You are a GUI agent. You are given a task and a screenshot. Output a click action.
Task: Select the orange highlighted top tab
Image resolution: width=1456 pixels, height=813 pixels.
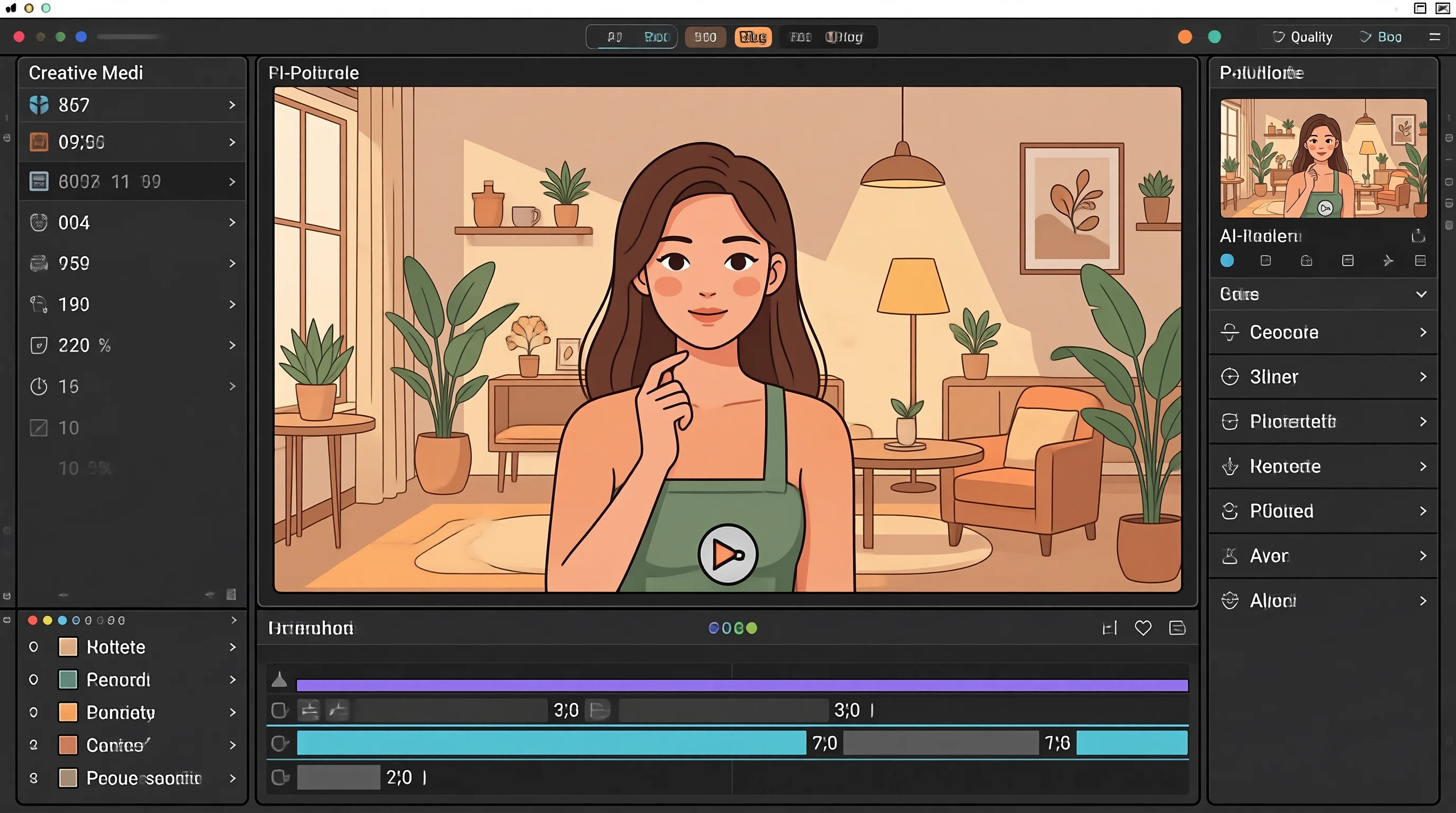pyautogui.click(x=753, y=37)
